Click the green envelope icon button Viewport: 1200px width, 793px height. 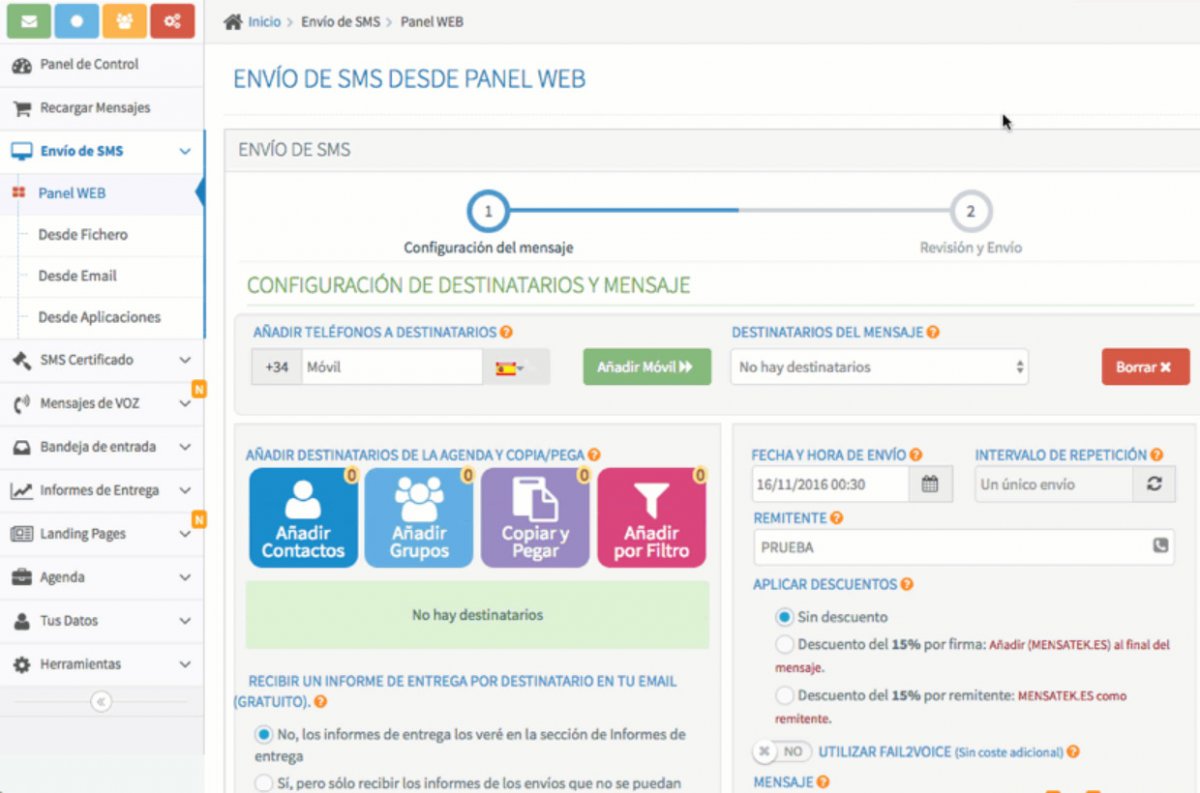coord(28,21)
